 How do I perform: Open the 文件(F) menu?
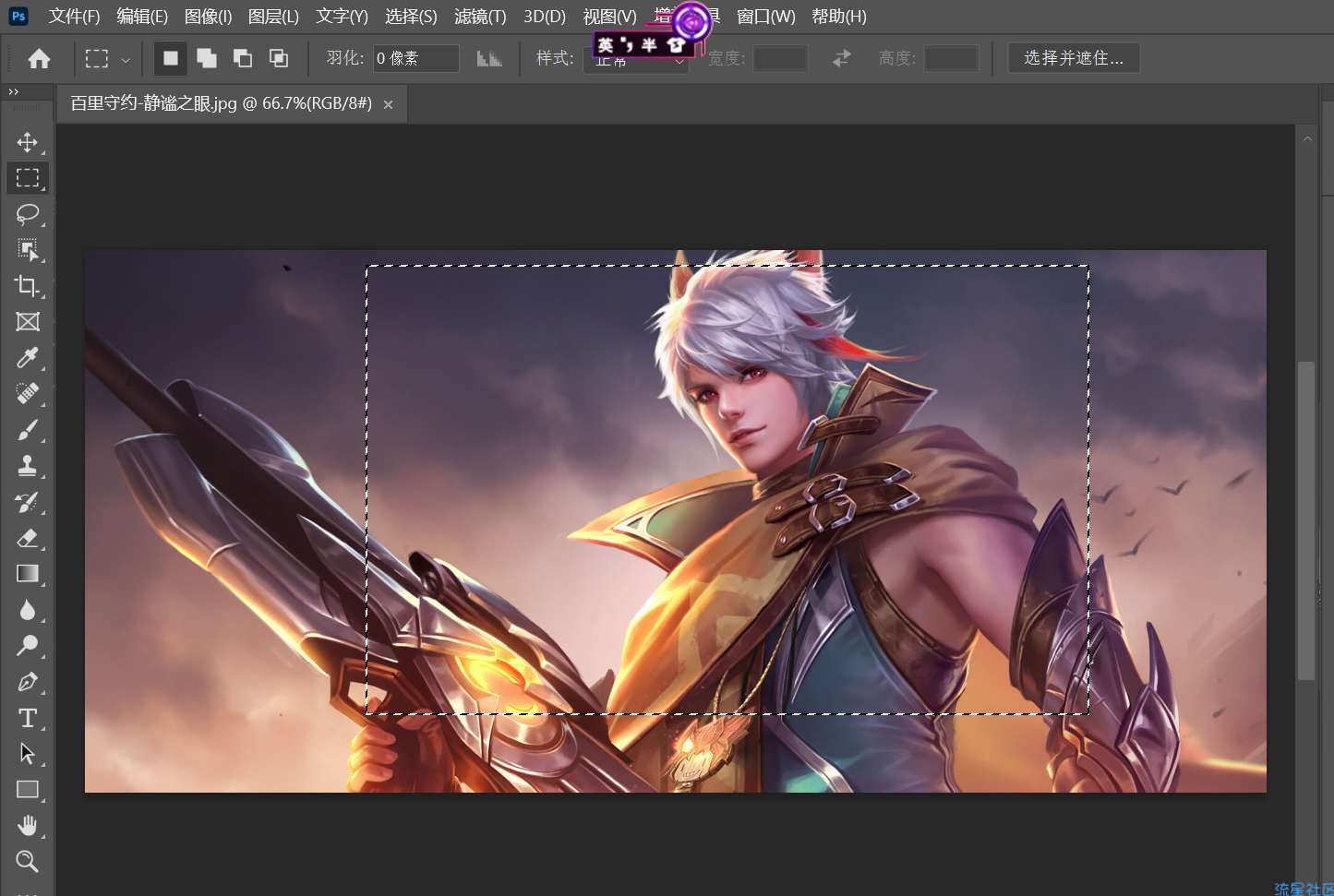coord(74,17)
